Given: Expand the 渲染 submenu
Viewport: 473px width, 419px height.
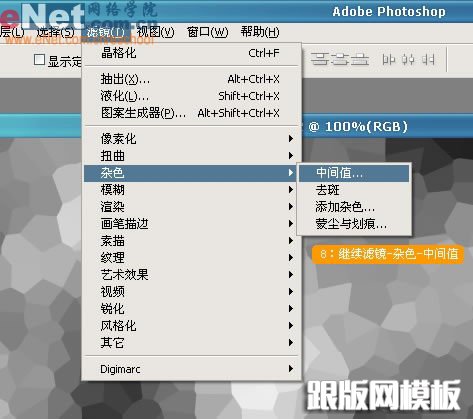Looking at the screenshot, I should click(x=191, y=207).
